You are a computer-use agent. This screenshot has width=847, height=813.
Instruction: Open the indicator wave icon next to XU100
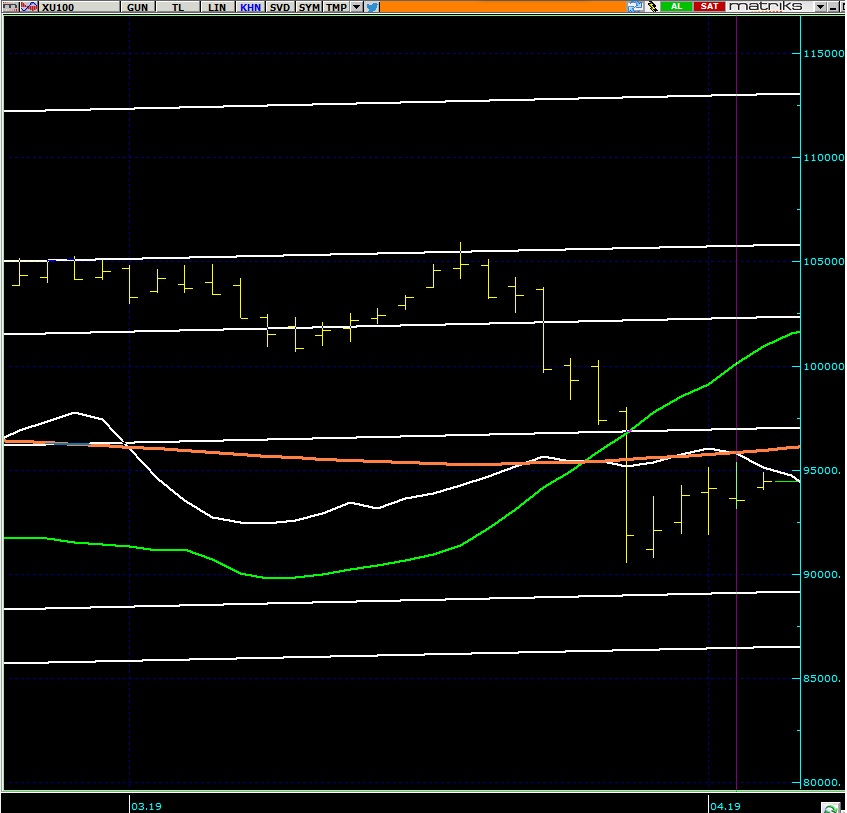(29, 7)
